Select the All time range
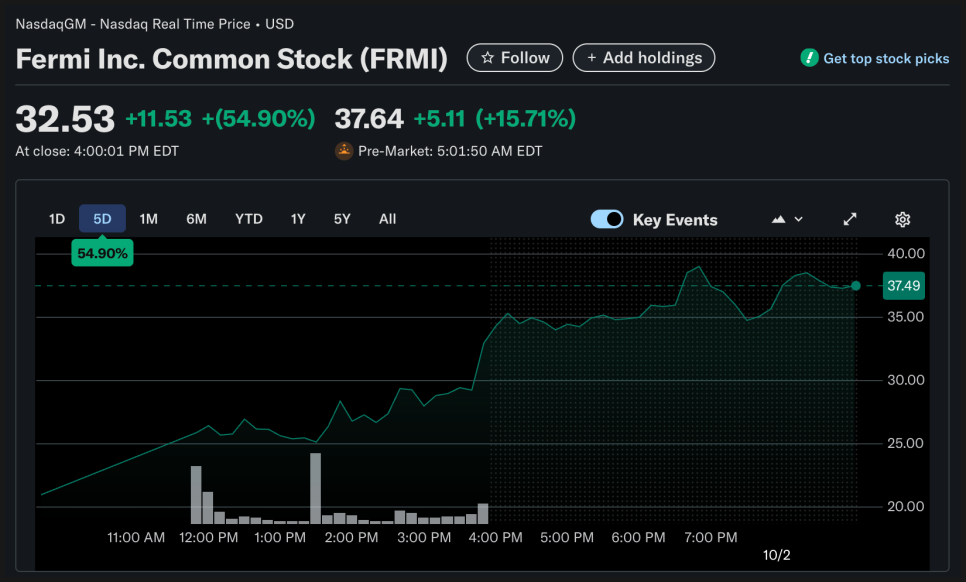The width and height of the screenshot is (966, 582). [x=388, y=219]
